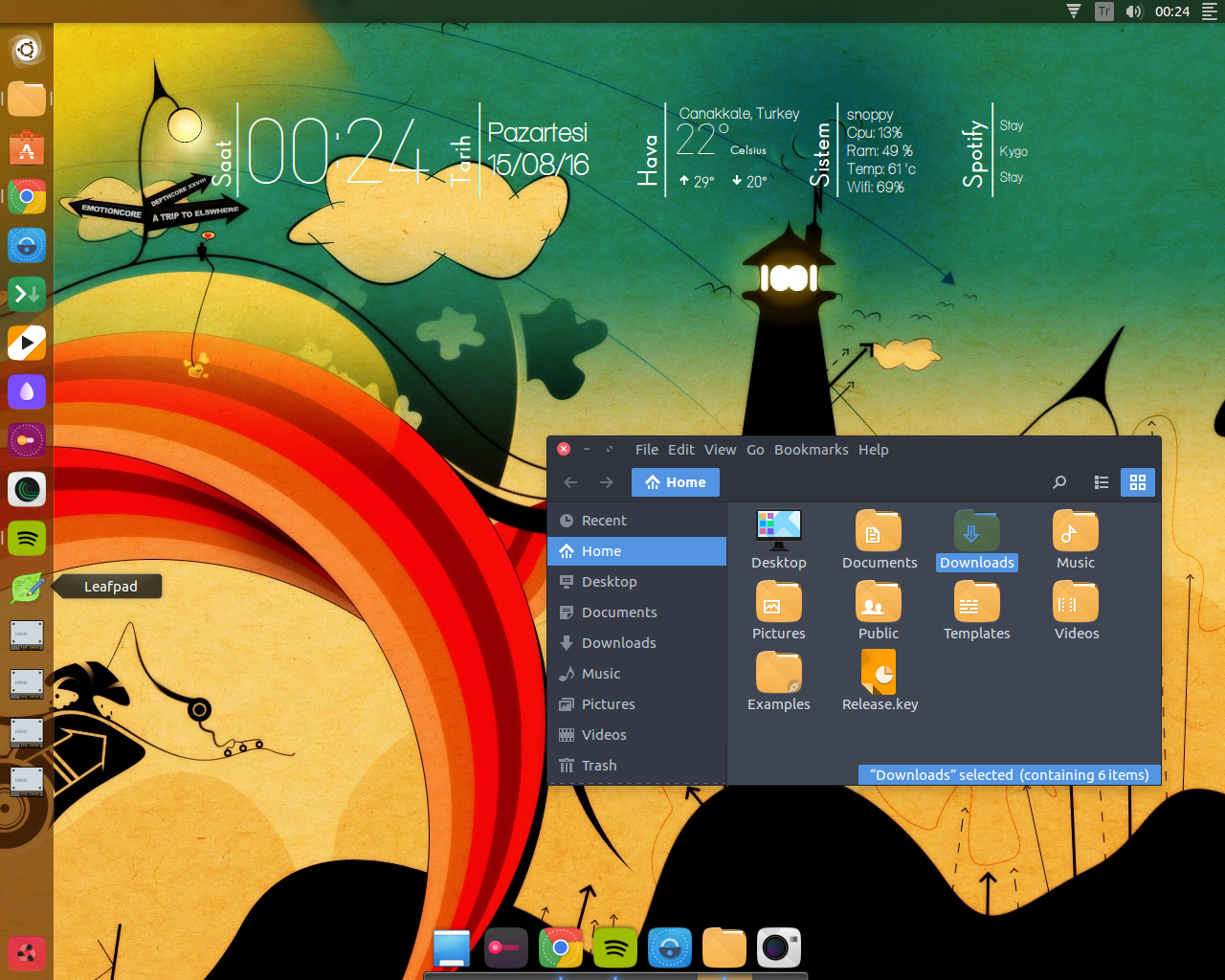Click the Chrome icon in the bottom dock
This screenshot has height=980, width=1225.
coord(561,948)
